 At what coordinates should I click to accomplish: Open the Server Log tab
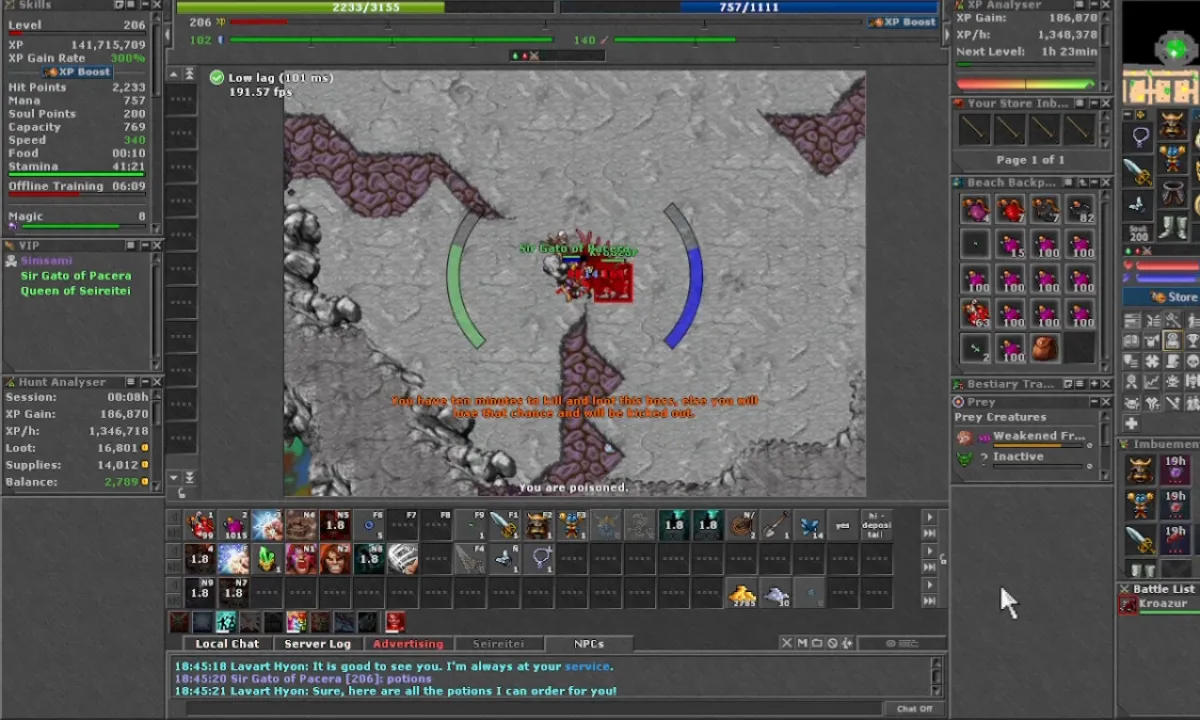point(317,643)
